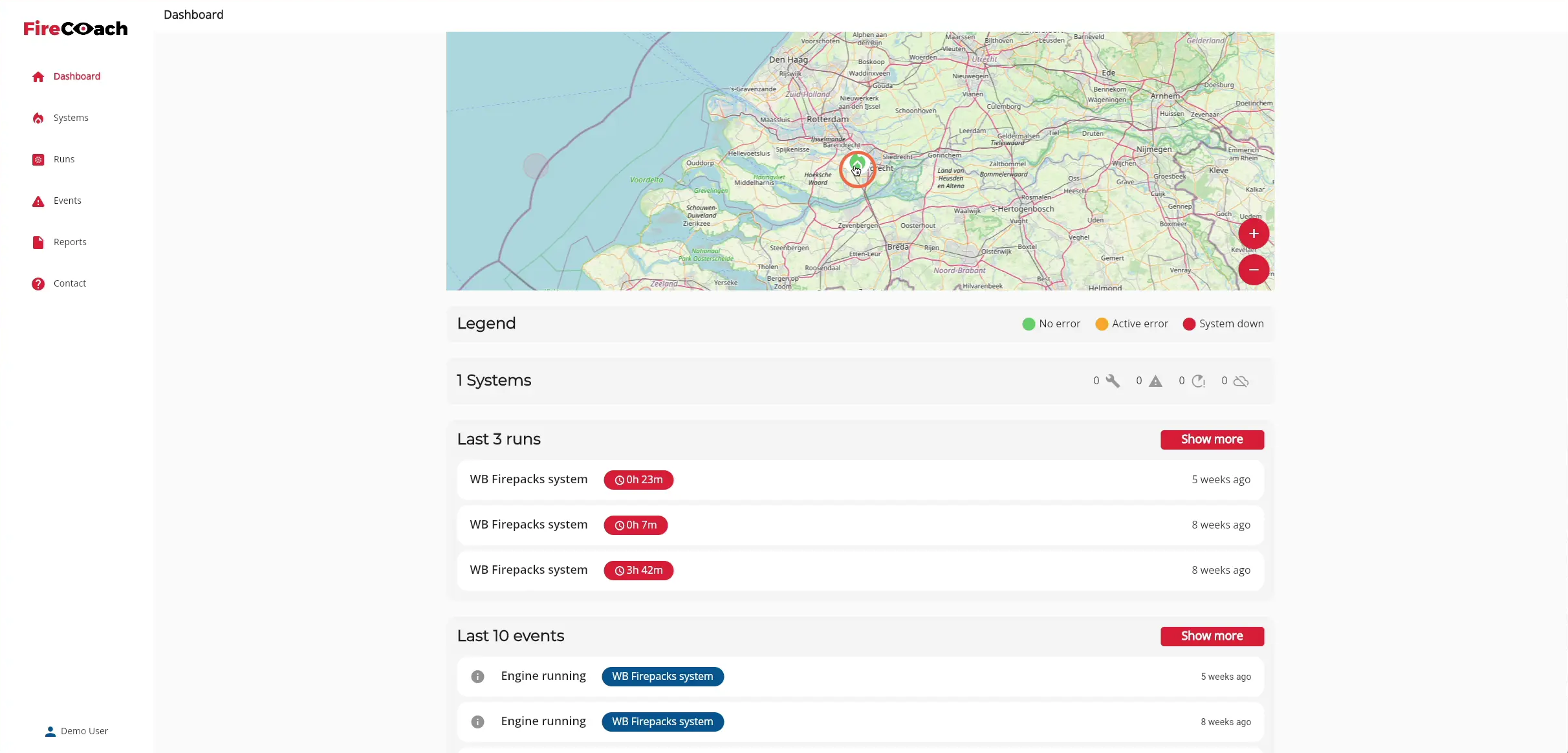Click WB Firepacks system tag on first event
The height and width of the screenshot is (753, 1568).
pos(662,677)
